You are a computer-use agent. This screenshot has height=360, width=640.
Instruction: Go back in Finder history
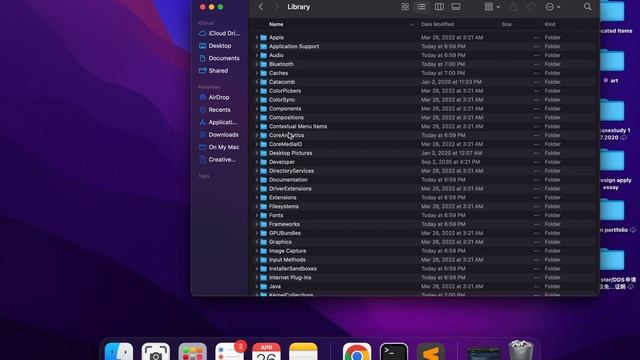click(x=261, y=7)
